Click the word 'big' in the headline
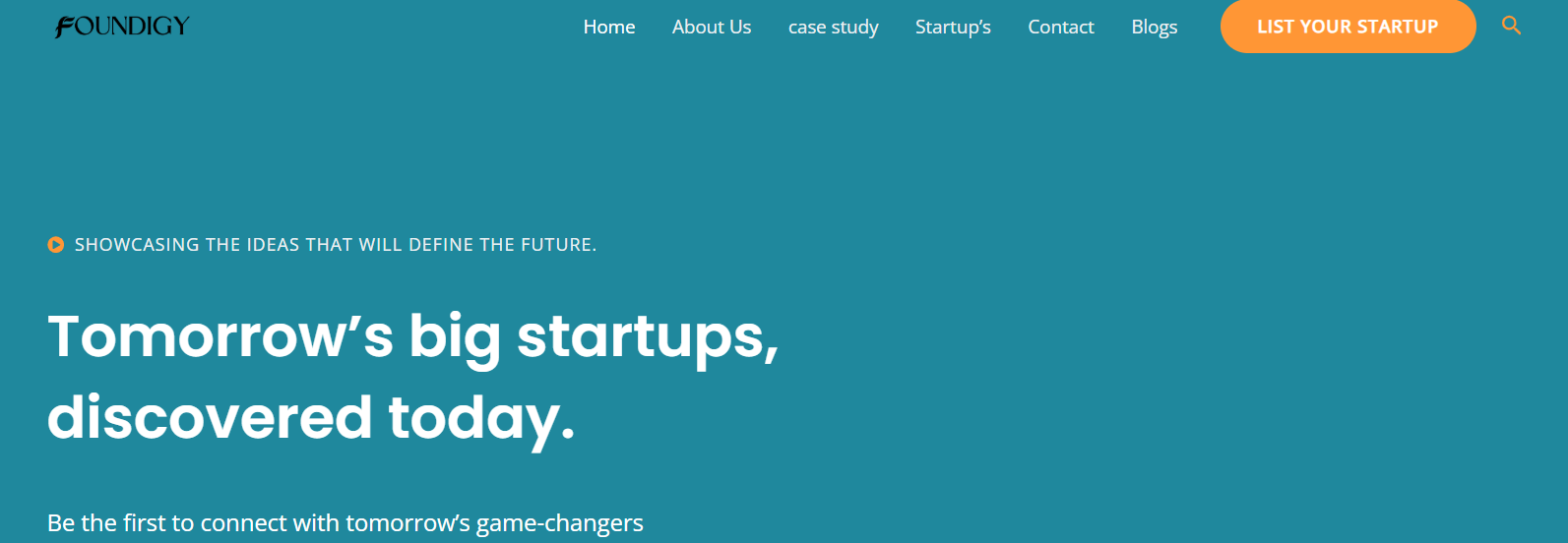 pos(454,336)
